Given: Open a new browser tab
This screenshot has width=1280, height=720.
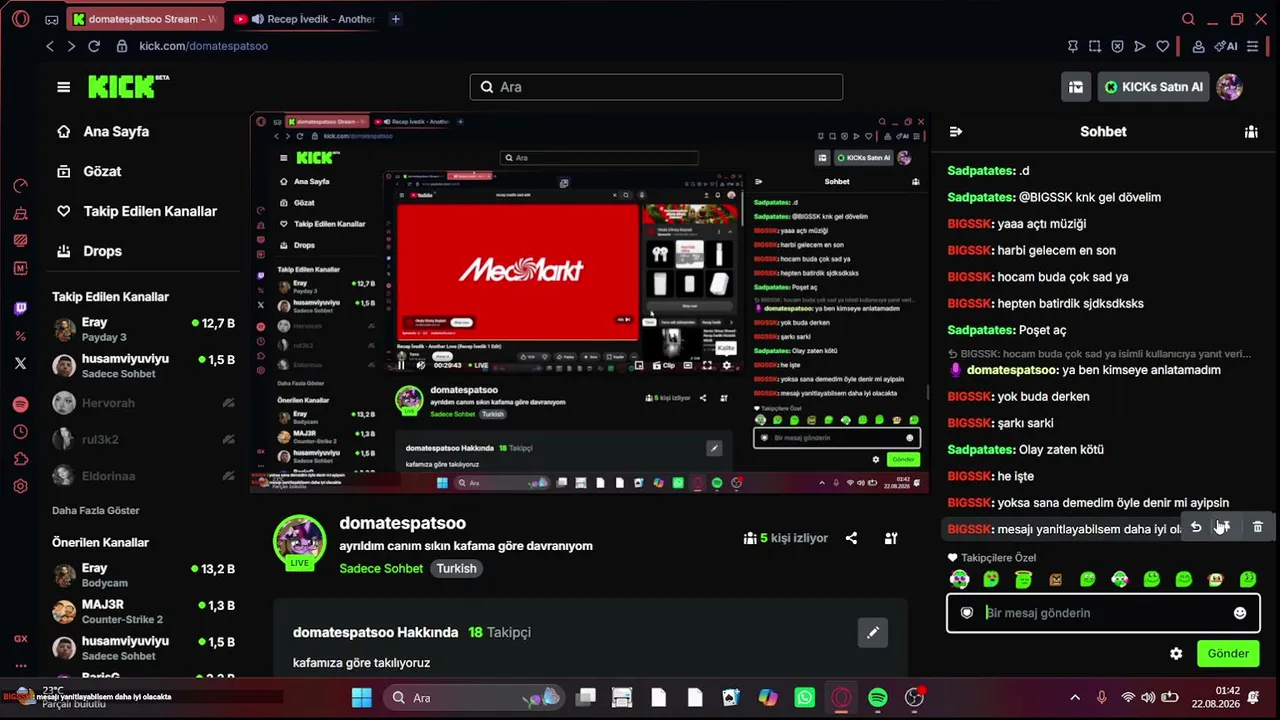Looking at the screenshot, I should tap(396, 19).
